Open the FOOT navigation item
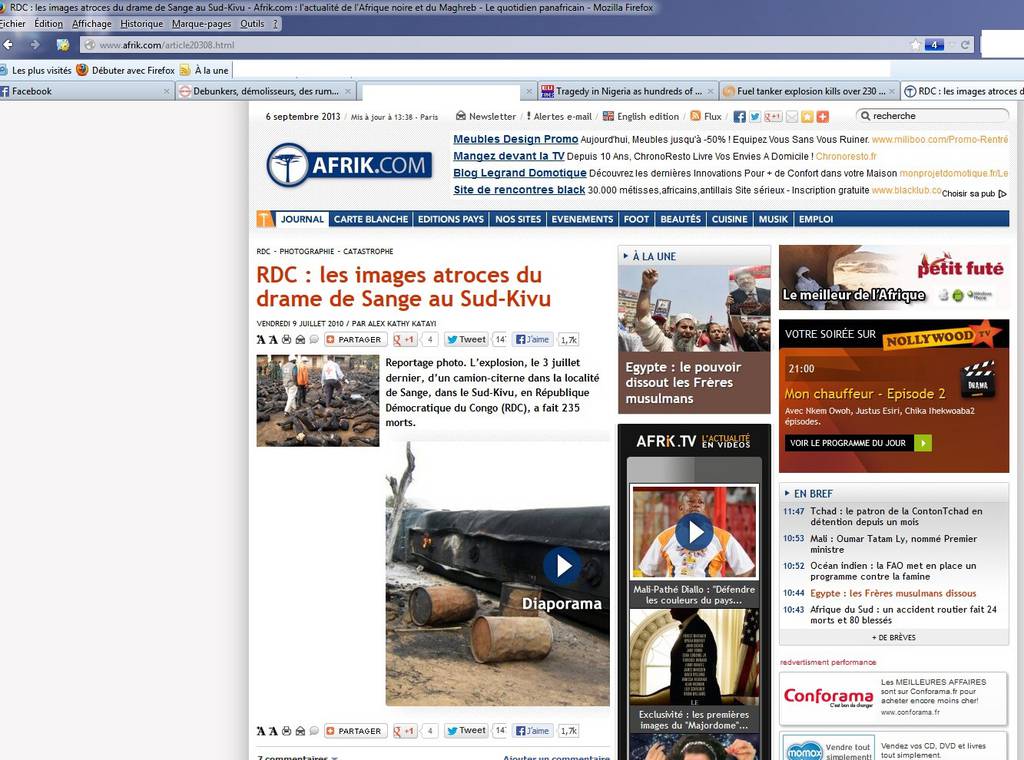Image resolution: width=1024 pixels, height=760 pixels. click(x=636, y=219)
